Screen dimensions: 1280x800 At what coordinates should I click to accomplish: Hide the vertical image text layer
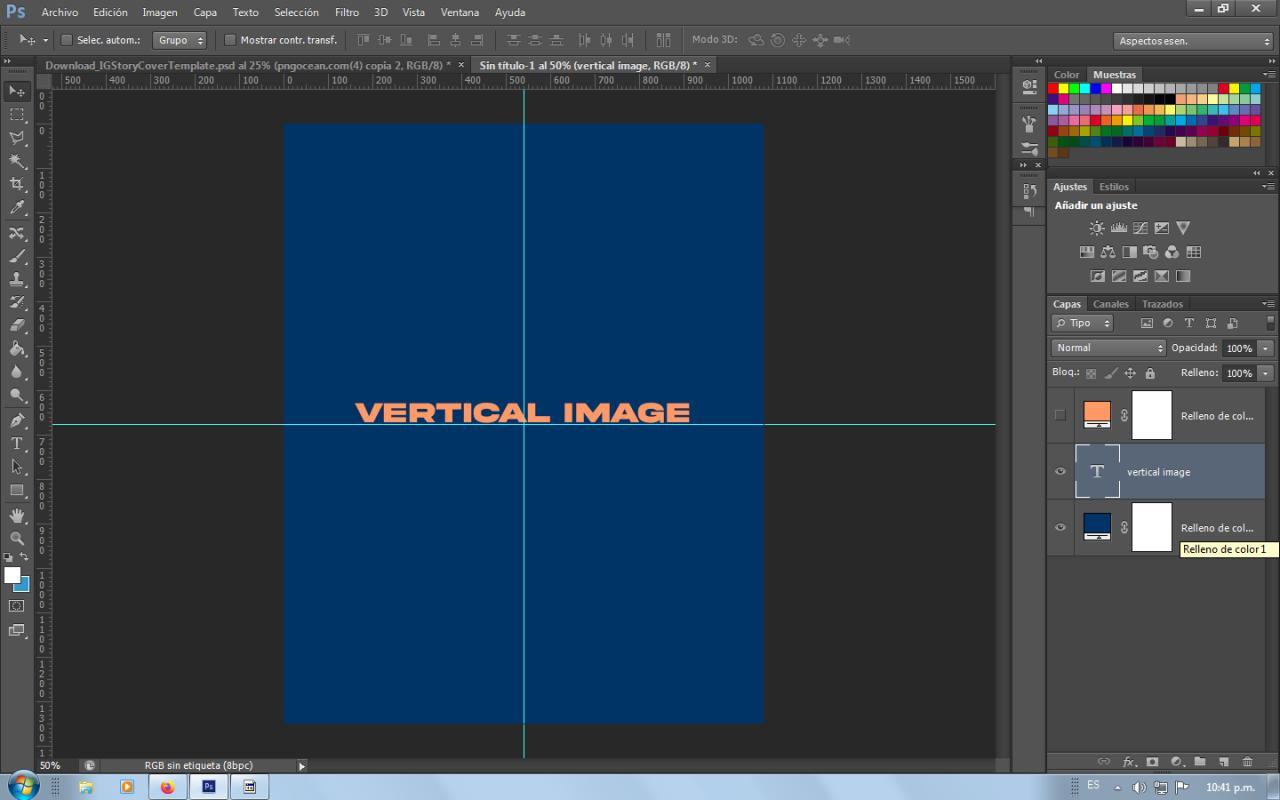click(x=1060, y=472)
